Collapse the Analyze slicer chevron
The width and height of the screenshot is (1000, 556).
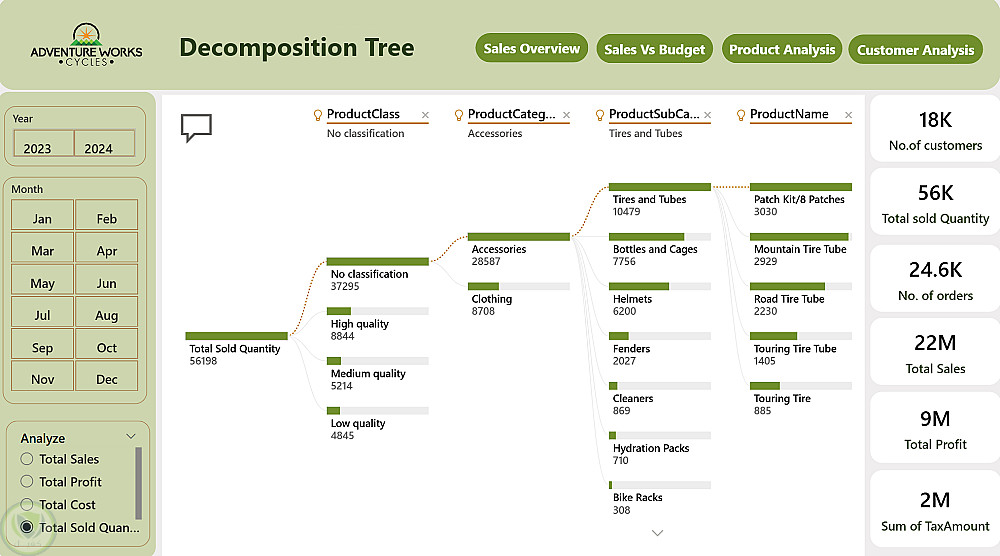[131, 437]
